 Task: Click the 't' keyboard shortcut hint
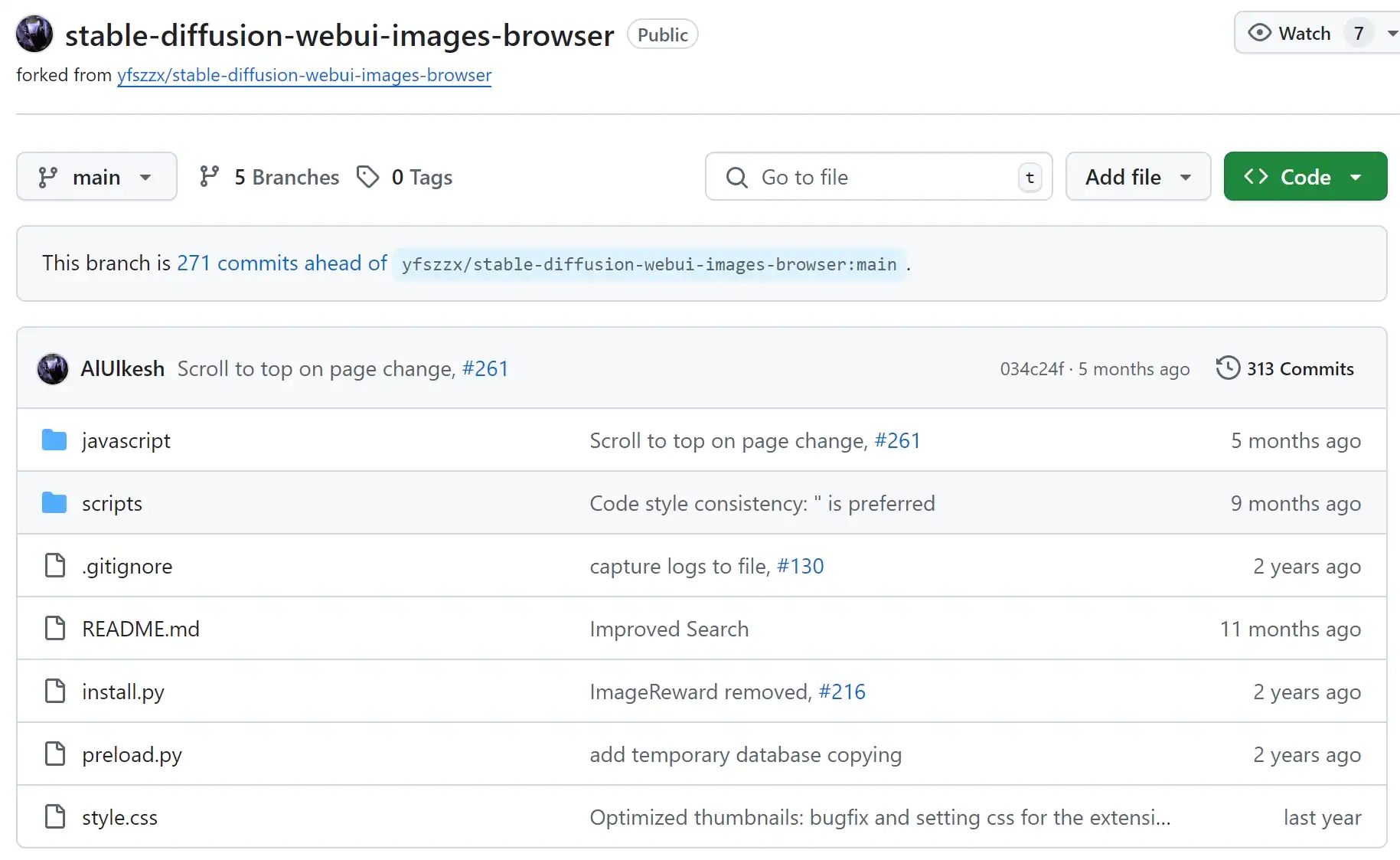coord(1030,178)
